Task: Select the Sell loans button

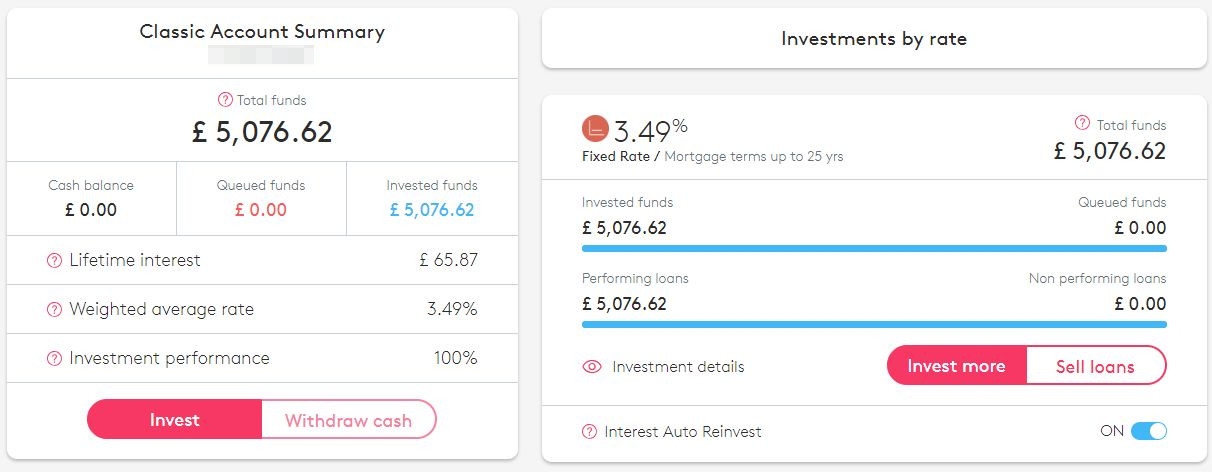Action: point(1096,366)
